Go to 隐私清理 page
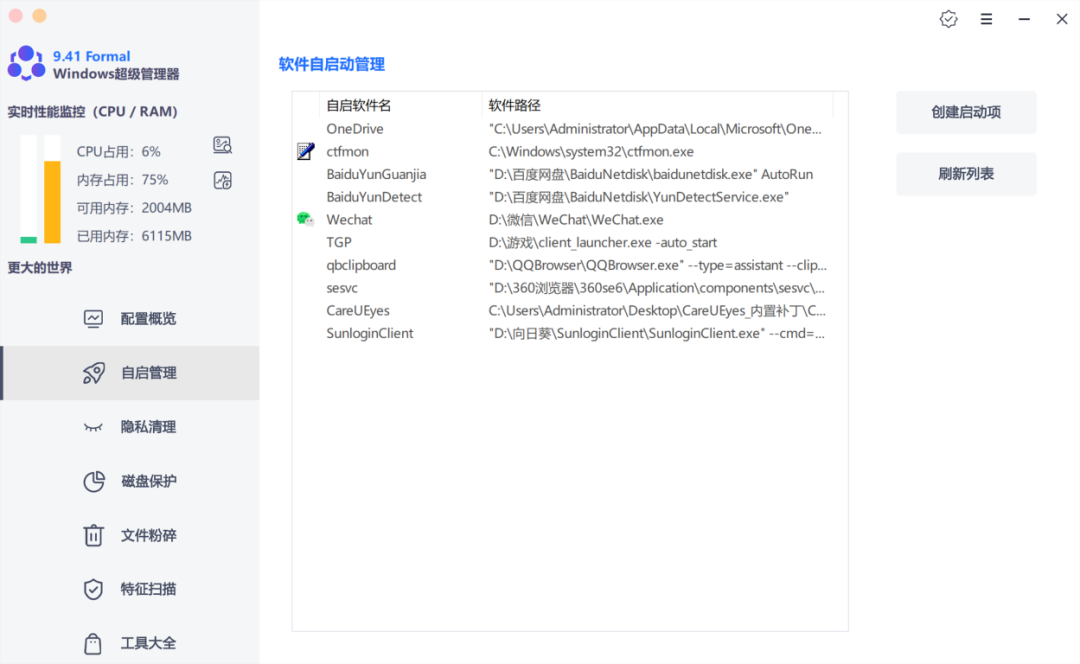The width and height of the screenshot is (1080, 664). coord(131,427)
